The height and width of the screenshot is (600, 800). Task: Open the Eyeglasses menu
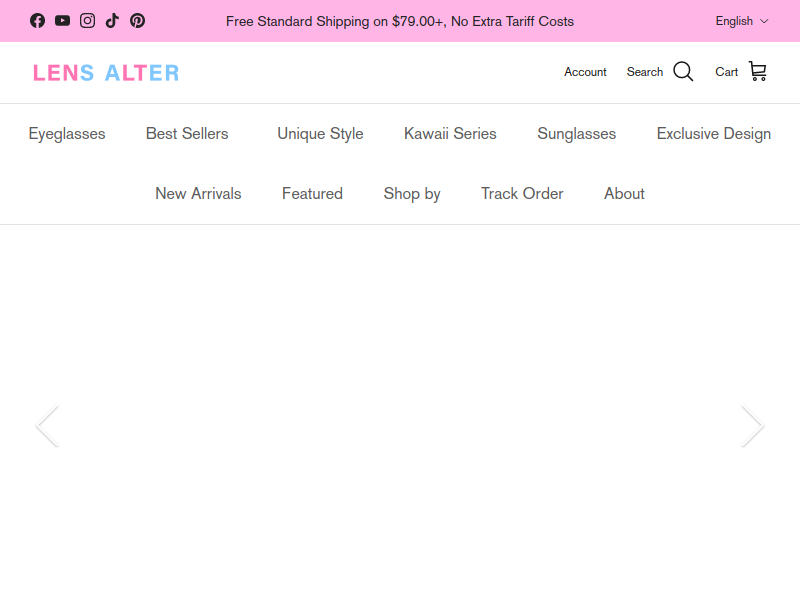pyautogui.click(x=67, y=134)
